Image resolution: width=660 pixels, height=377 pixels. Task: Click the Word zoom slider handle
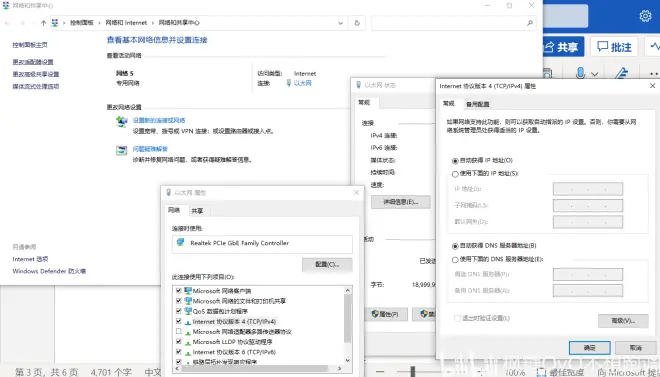coord(413,372)
